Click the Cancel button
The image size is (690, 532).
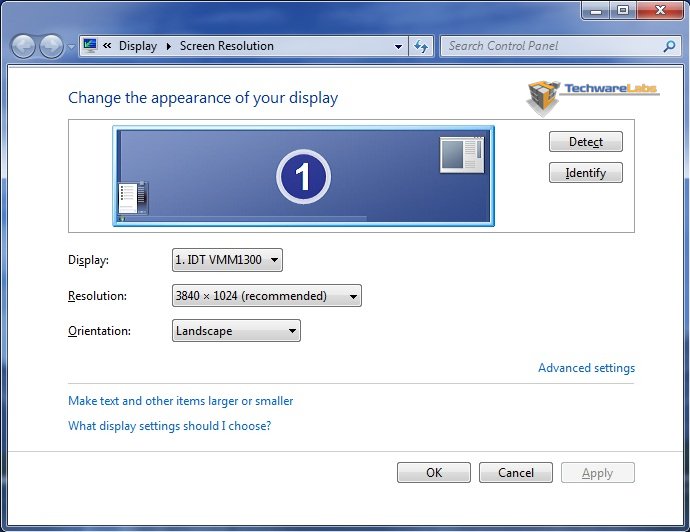click(516, 473)
